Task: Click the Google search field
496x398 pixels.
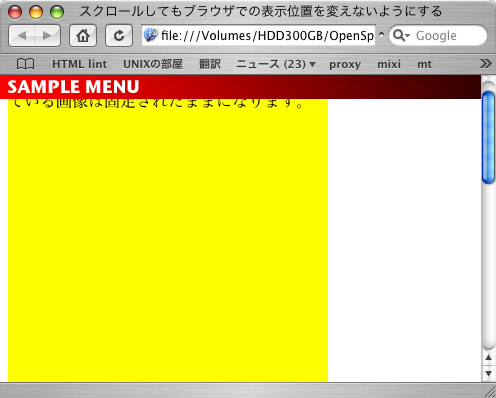Action: point(438,35)
